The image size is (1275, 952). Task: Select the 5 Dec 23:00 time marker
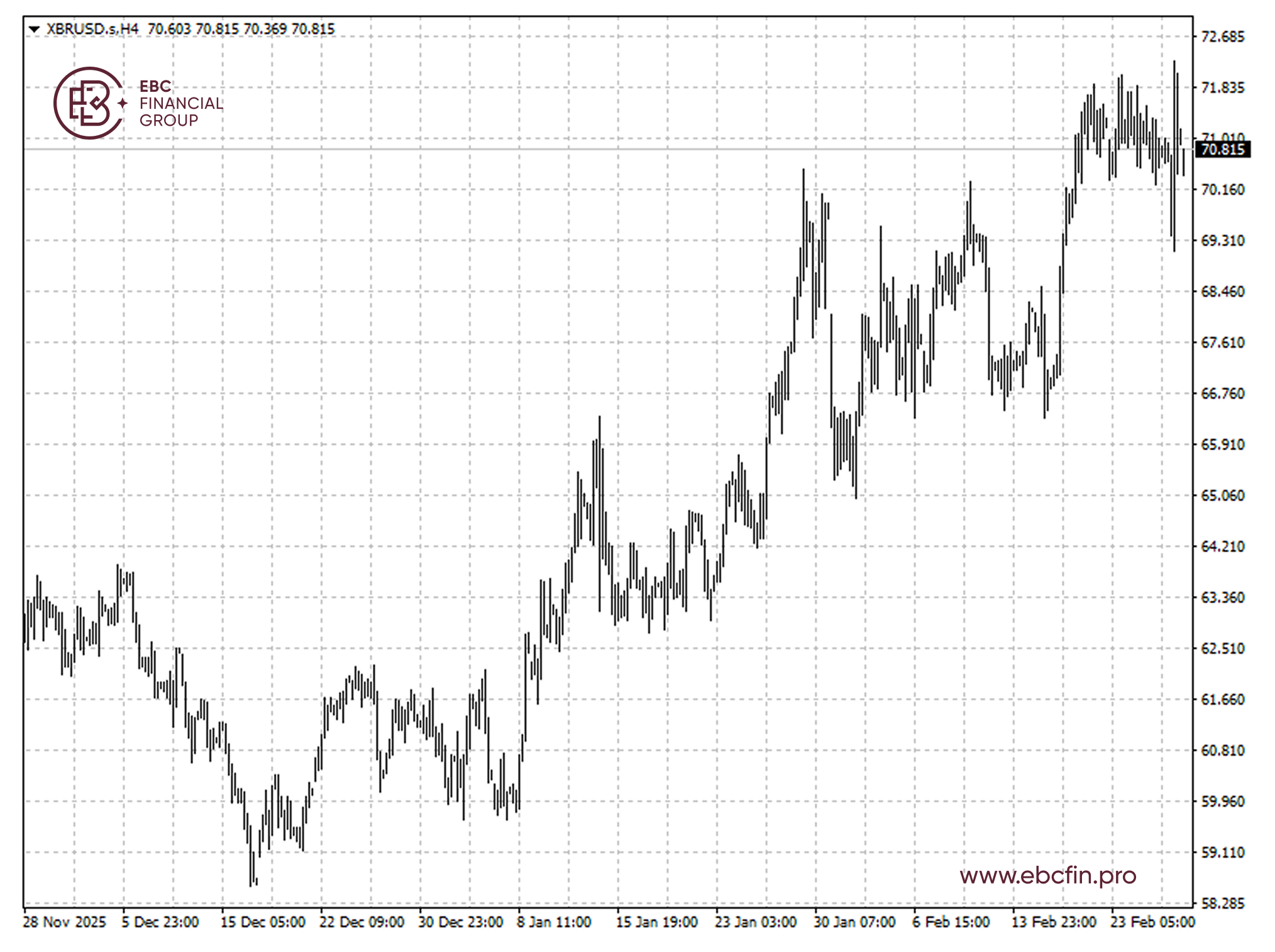[160, 922]
